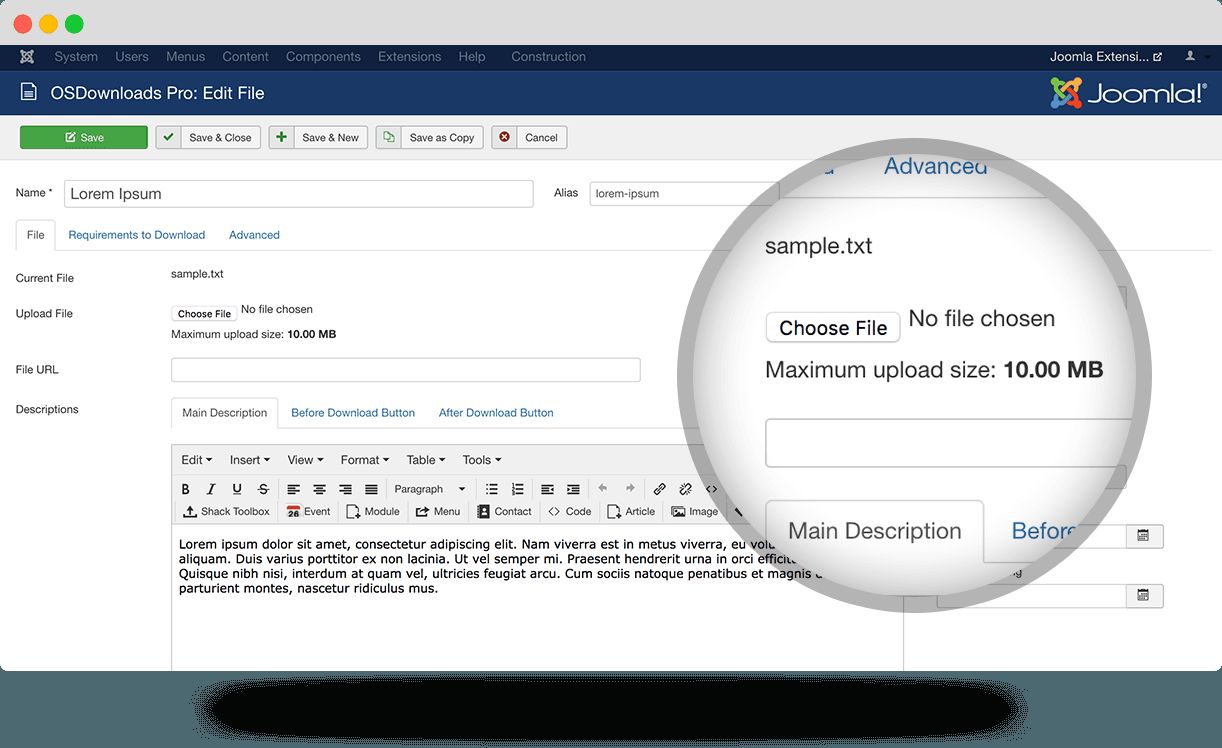
Task: Open the Menus menu
Action: [x=186, y=57]
